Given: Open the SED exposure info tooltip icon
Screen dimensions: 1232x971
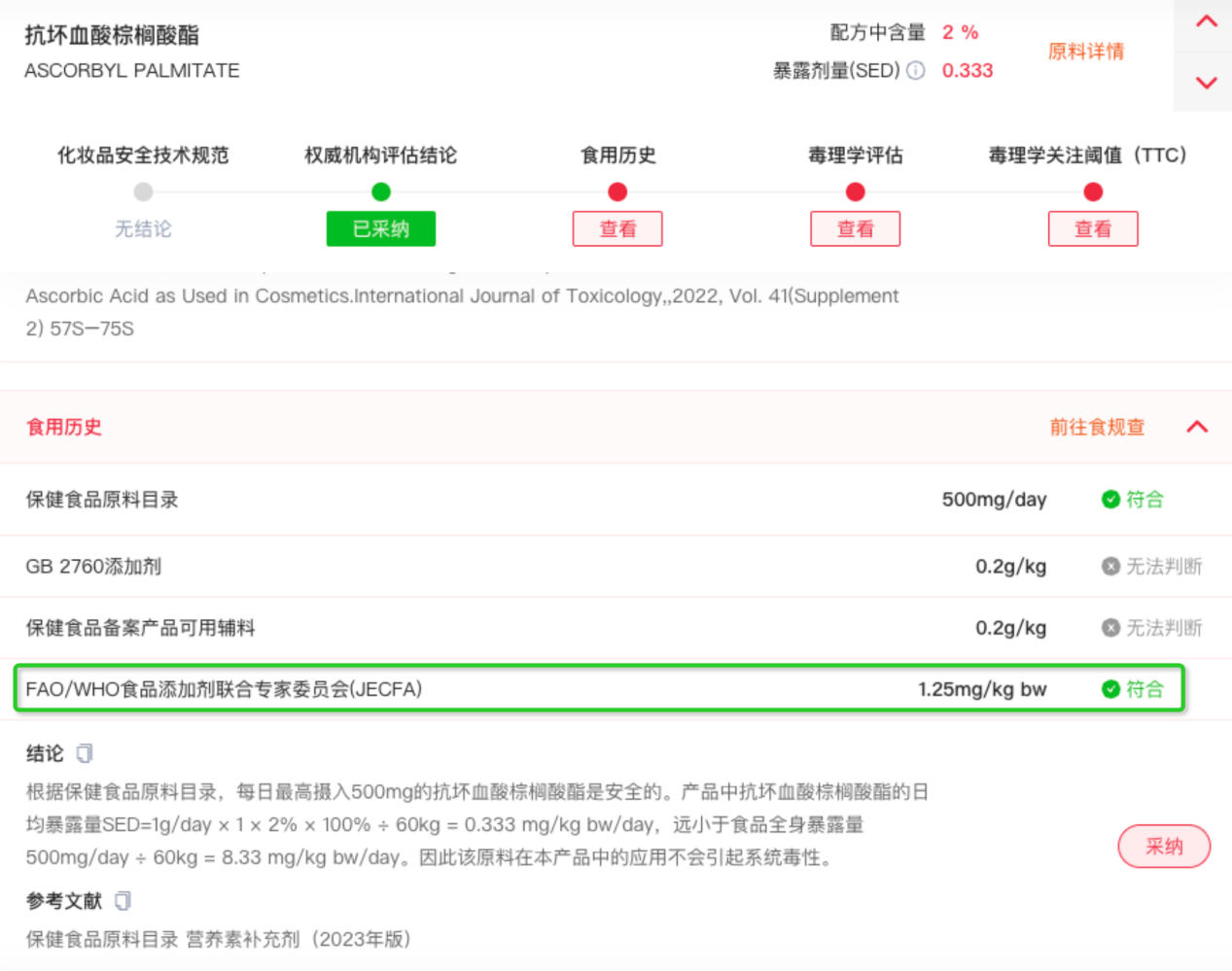Looking at the screenshot, I should (914, 71).
